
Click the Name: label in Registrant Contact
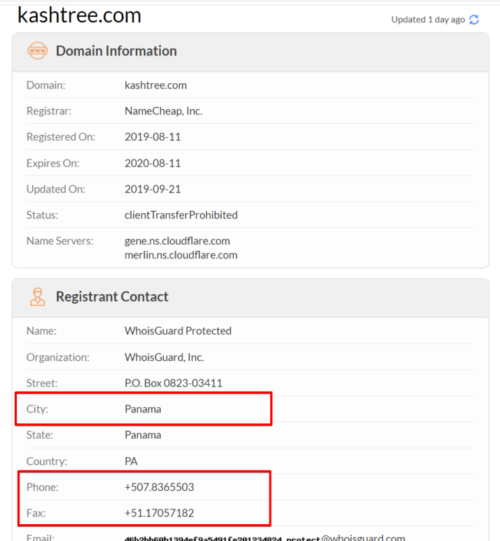click(x=41, y=331)
